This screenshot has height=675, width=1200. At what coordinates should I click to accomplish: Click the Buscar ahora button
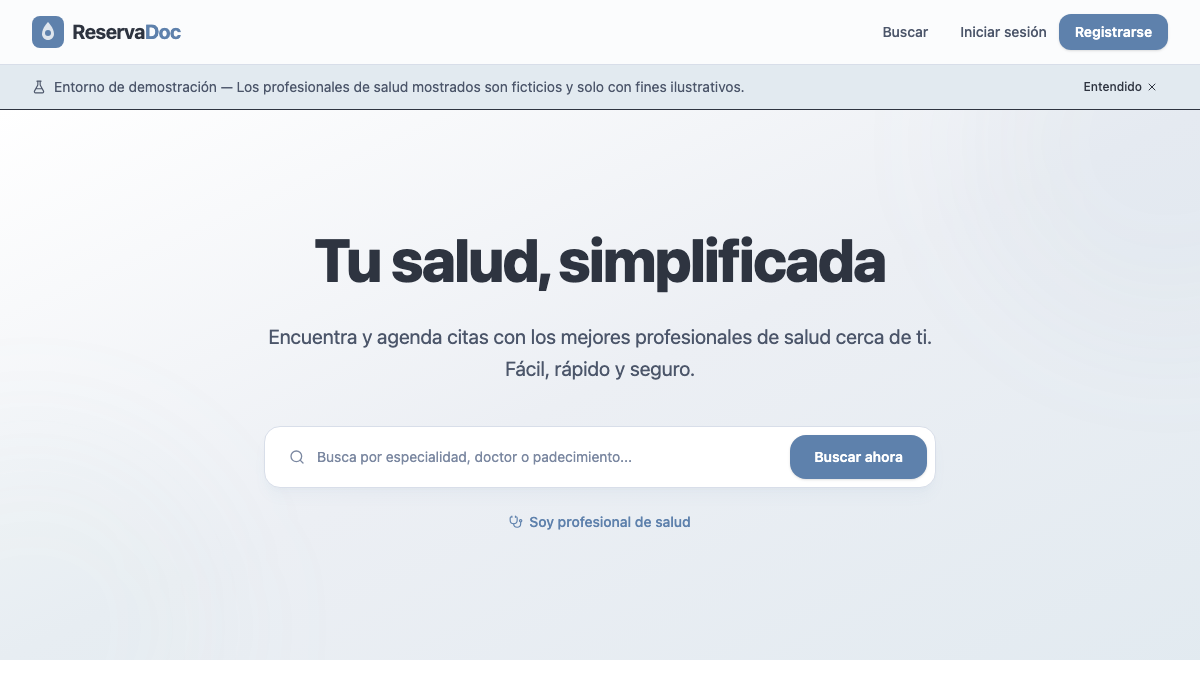click(858, 456)
